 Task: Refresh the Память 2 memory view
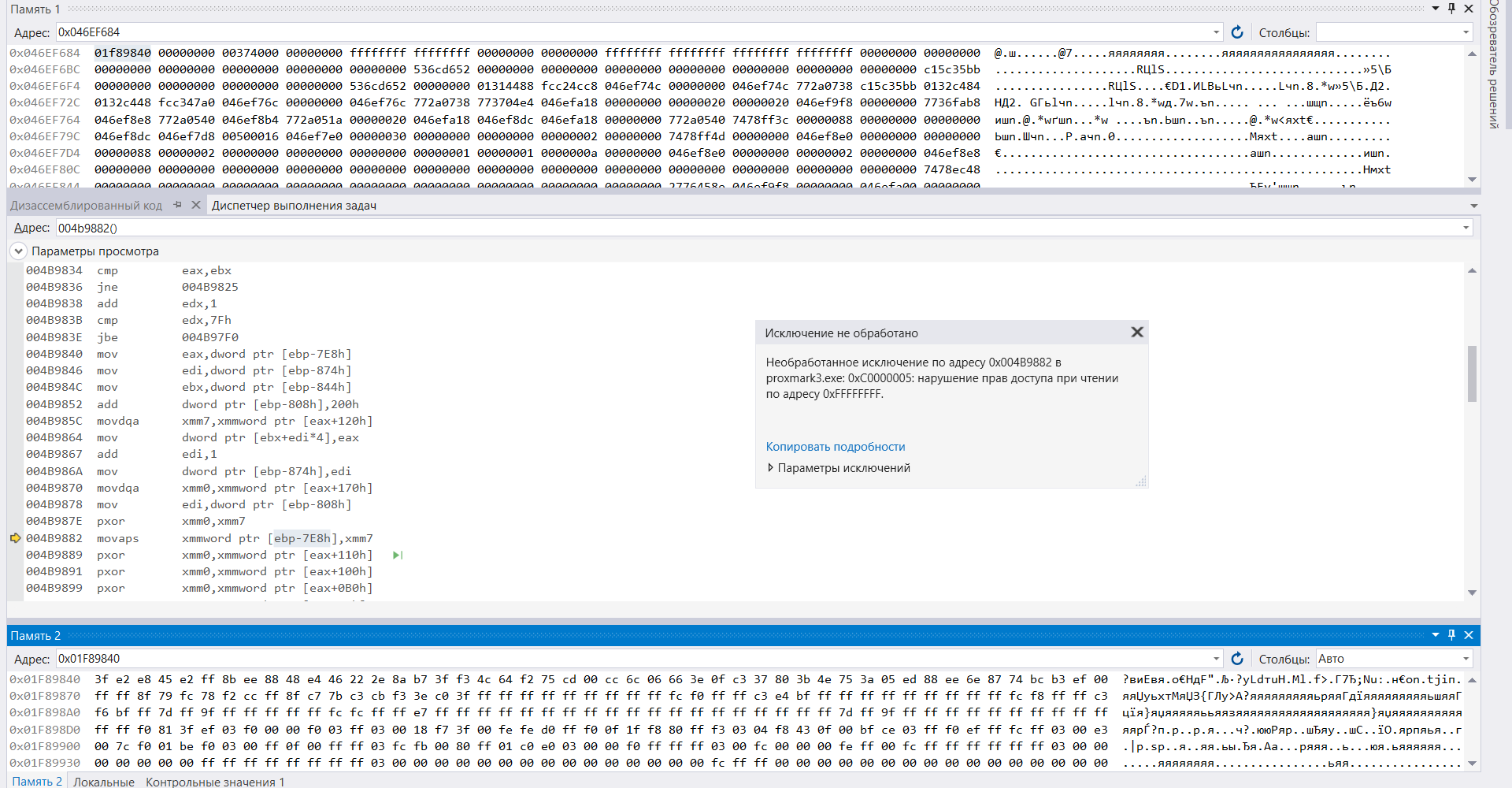point(1237,659)
